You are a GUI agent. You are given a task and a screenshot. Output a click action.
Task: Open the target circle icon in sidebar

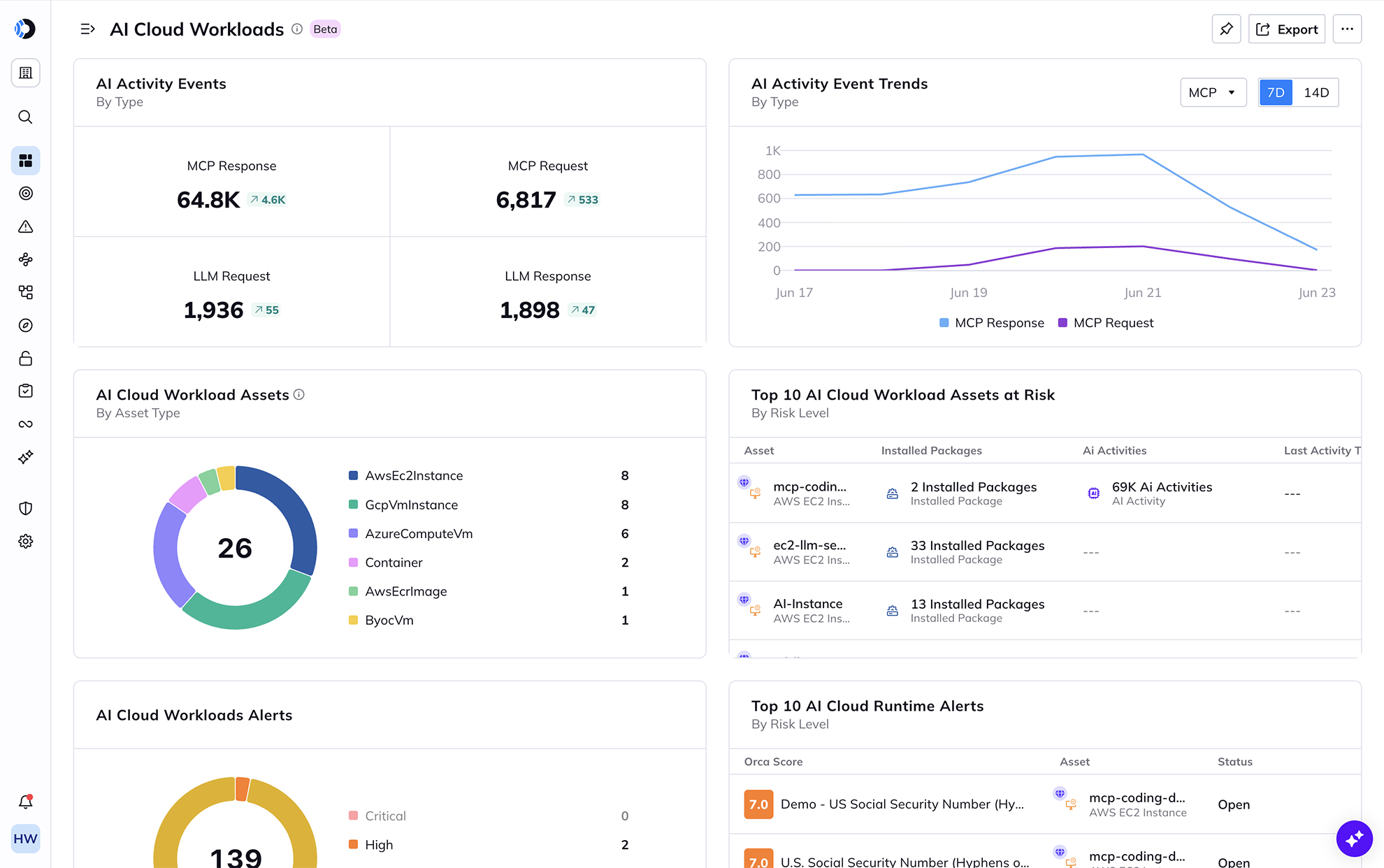[25, 194]
